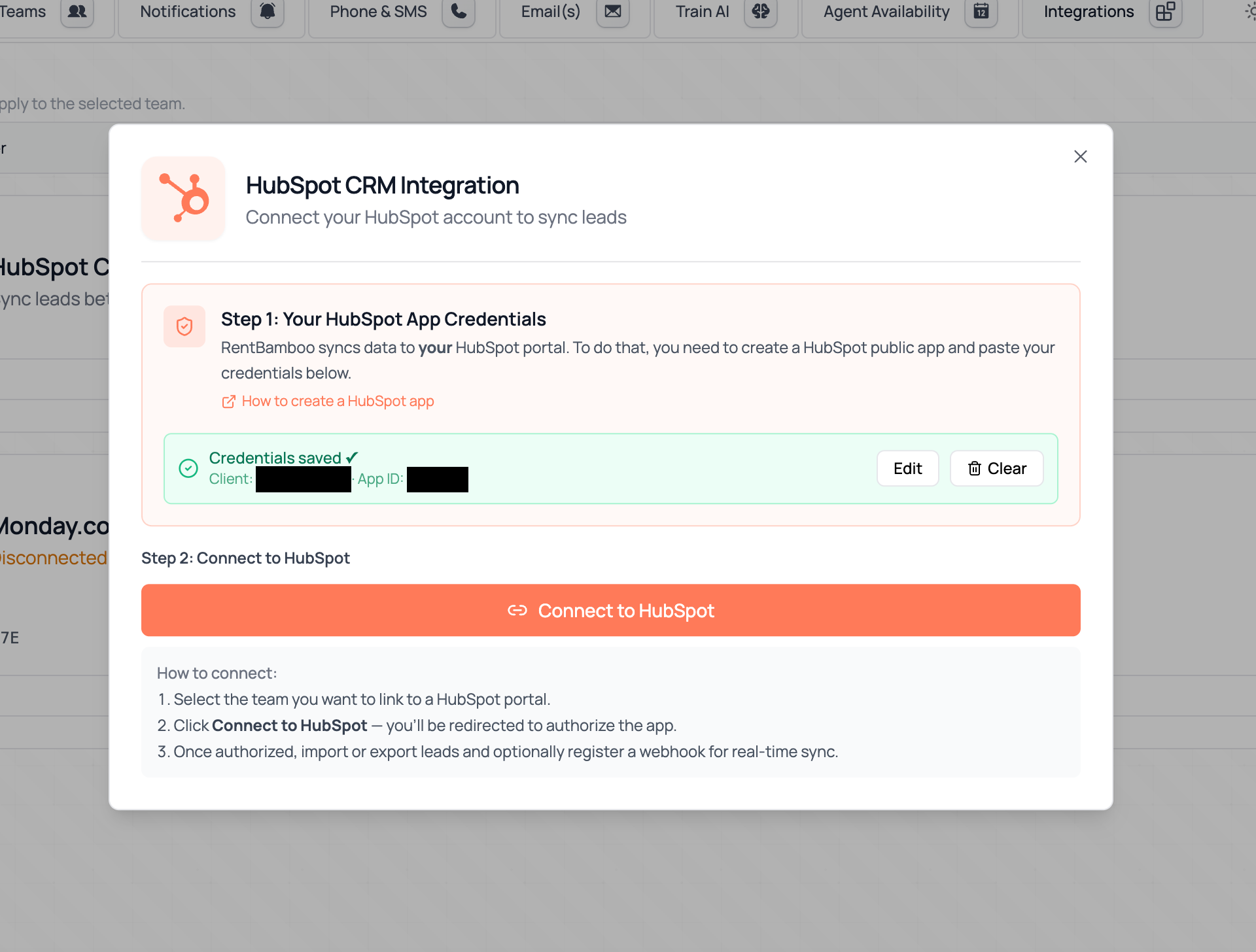Click instruction 3 about registering a webhook
Screen dimensions: 1256x952
pos(498,751)
